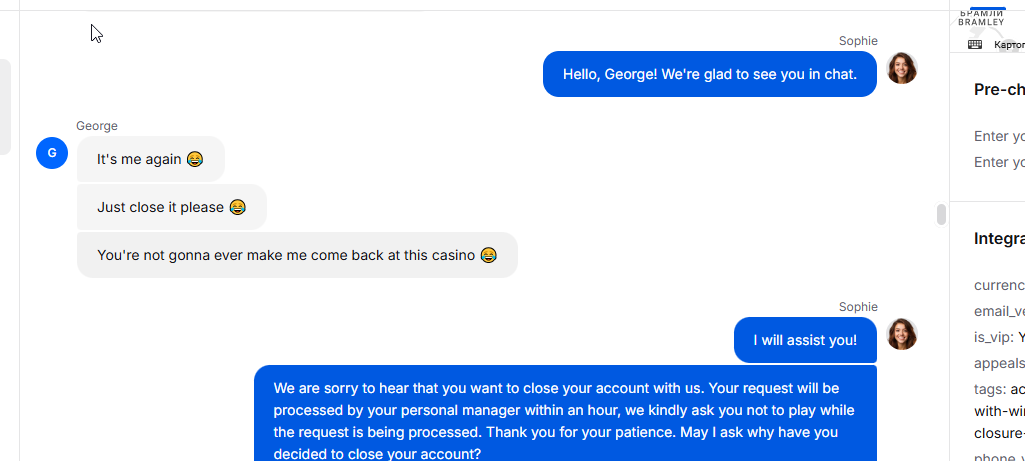Click the account closure reply message bubble
The width and height of the screenshot is (1025, 461).
[x=565, y=413]
